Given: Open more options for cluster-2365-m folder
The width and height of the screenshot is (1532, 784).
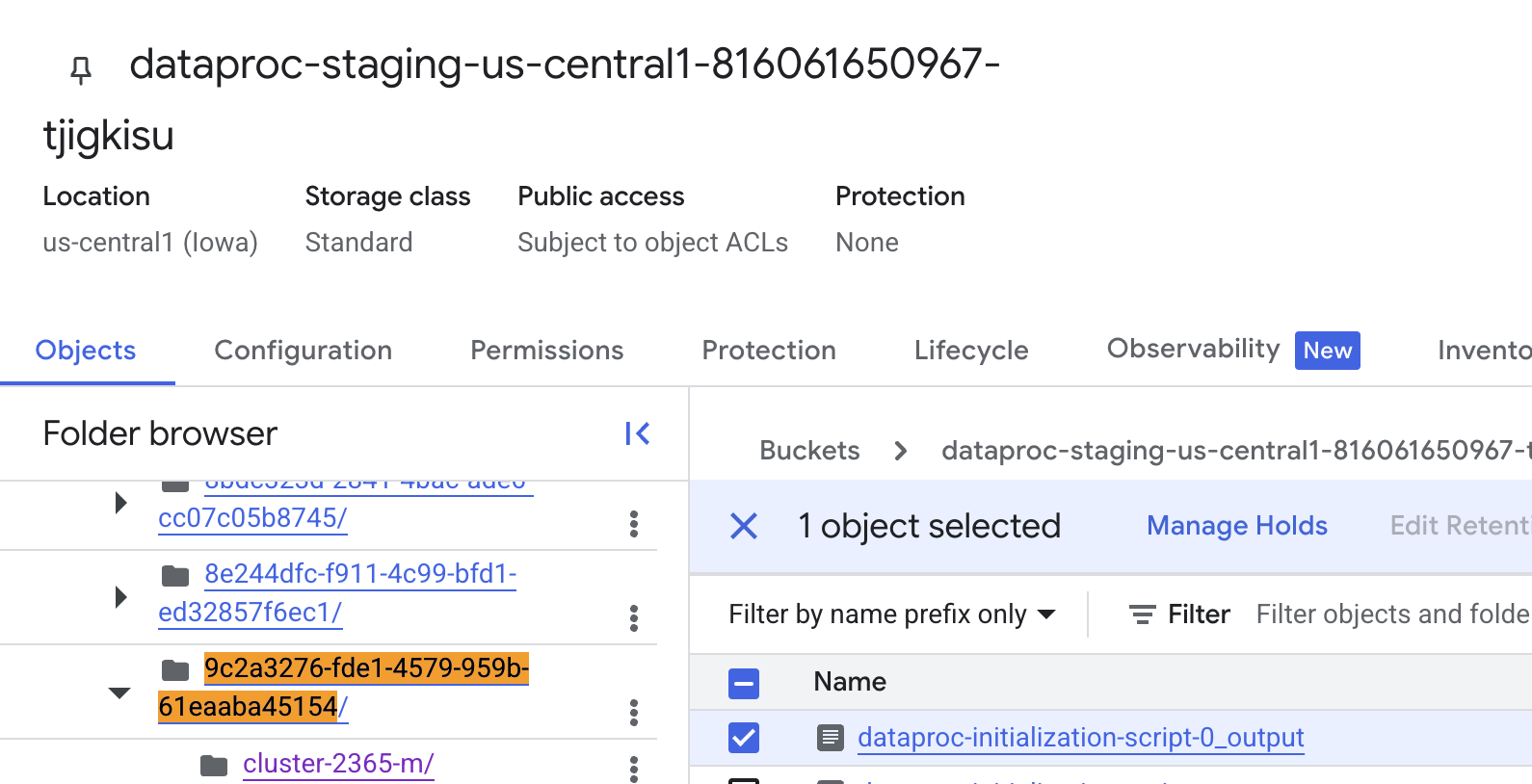Looking at the screenshot, I should tap(633, 768).
